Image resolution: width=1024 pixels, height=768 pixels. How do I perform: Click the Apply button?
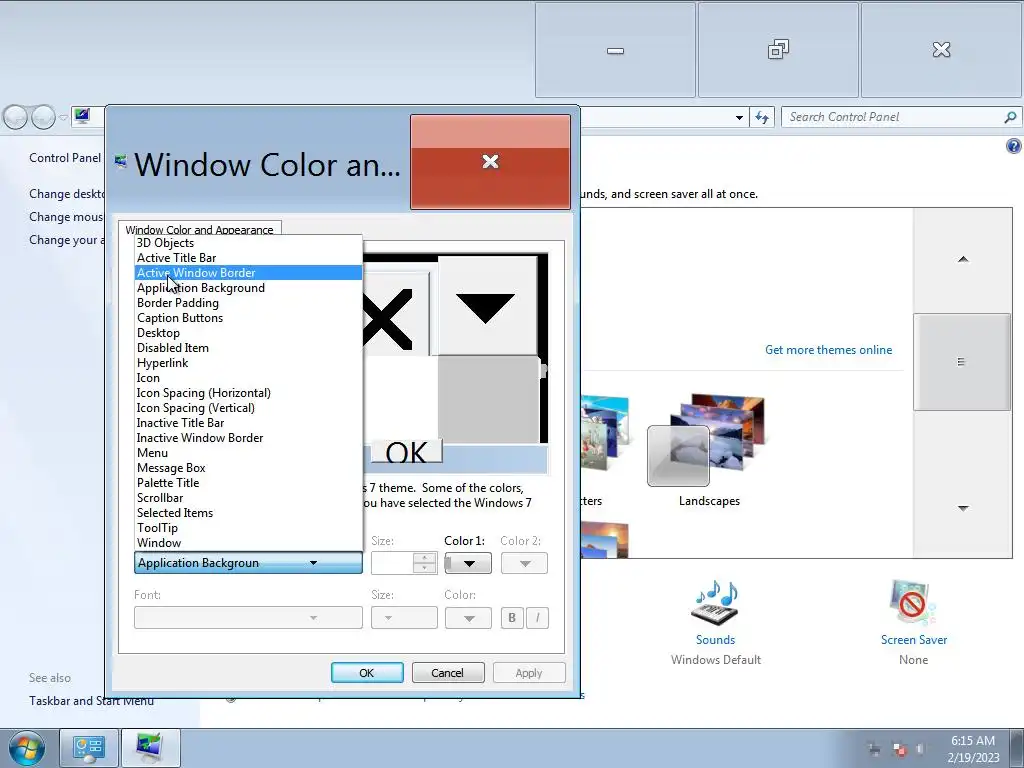[529, 673]
